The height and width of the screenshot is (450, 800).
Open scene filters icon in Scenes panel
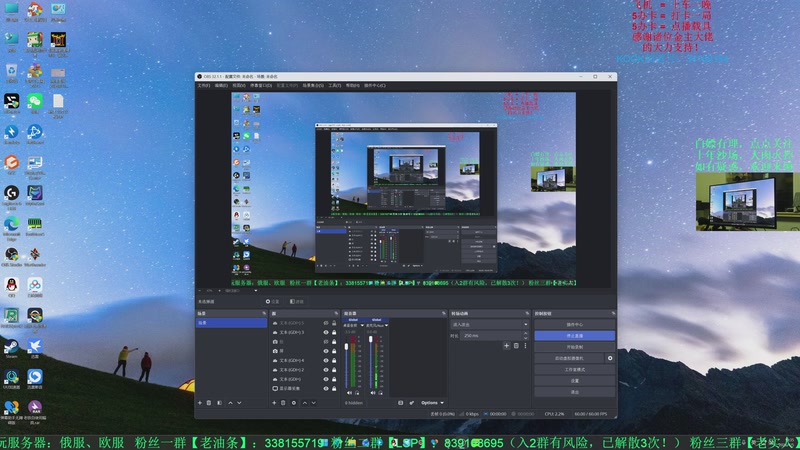219,403
